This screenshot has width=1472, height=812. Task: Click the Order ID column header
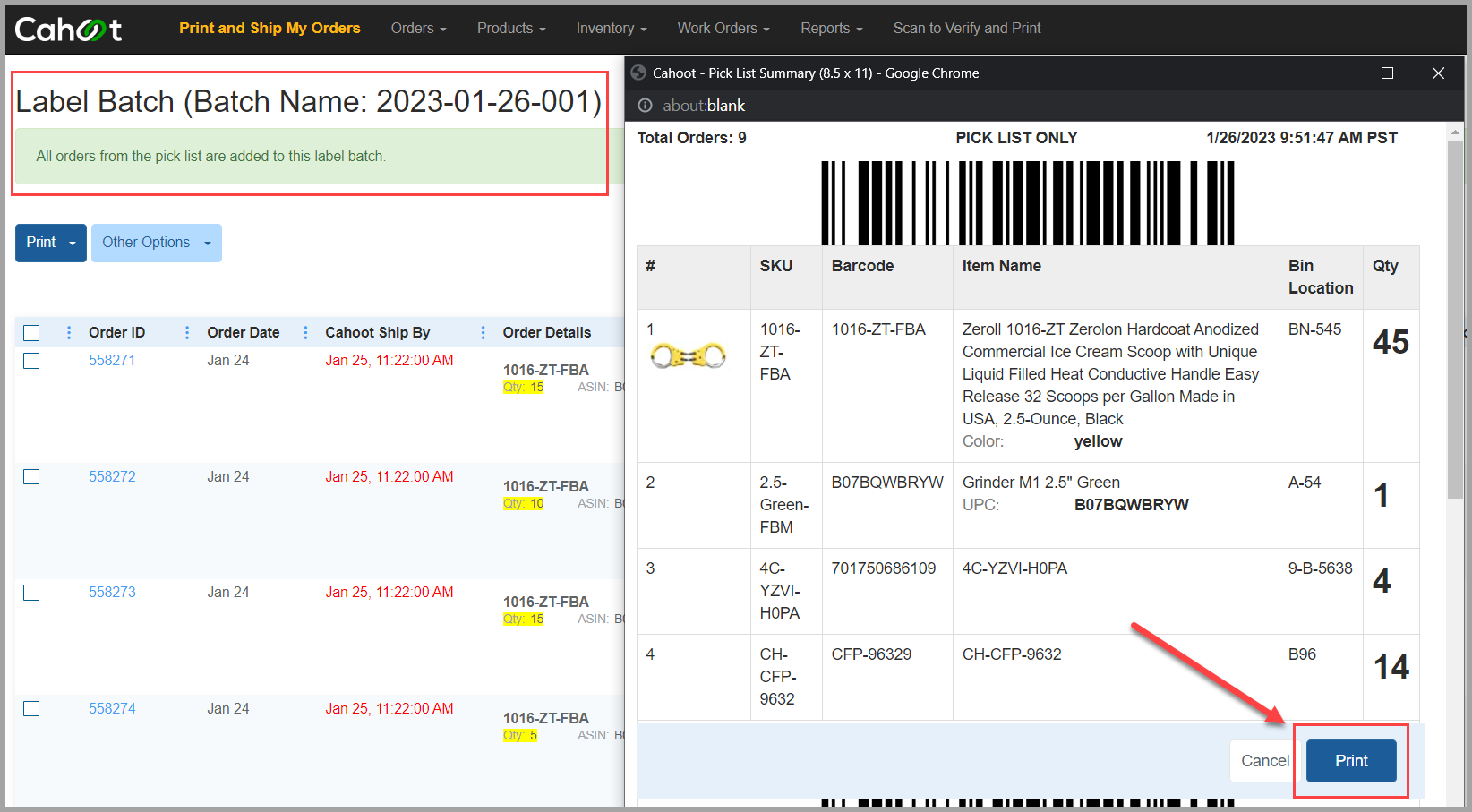pos(116,333)
